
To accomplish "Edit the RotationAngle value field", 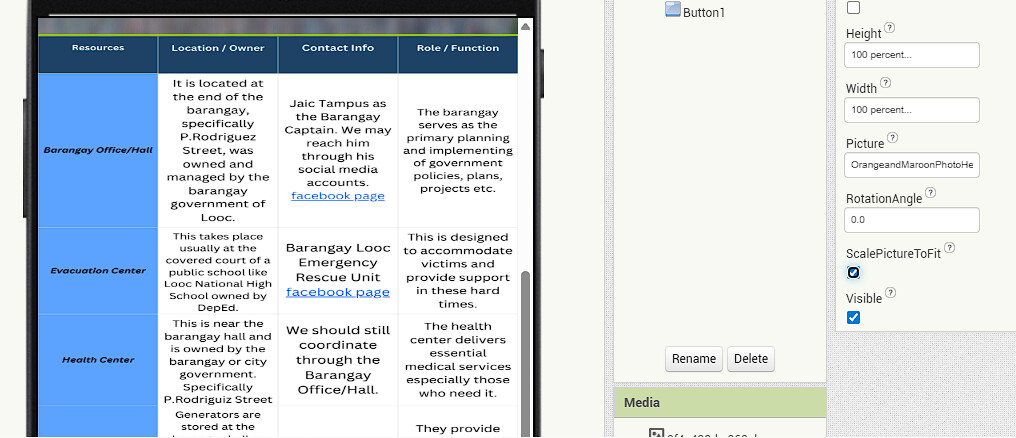I will pyautogui.click(x=912, y=220).
